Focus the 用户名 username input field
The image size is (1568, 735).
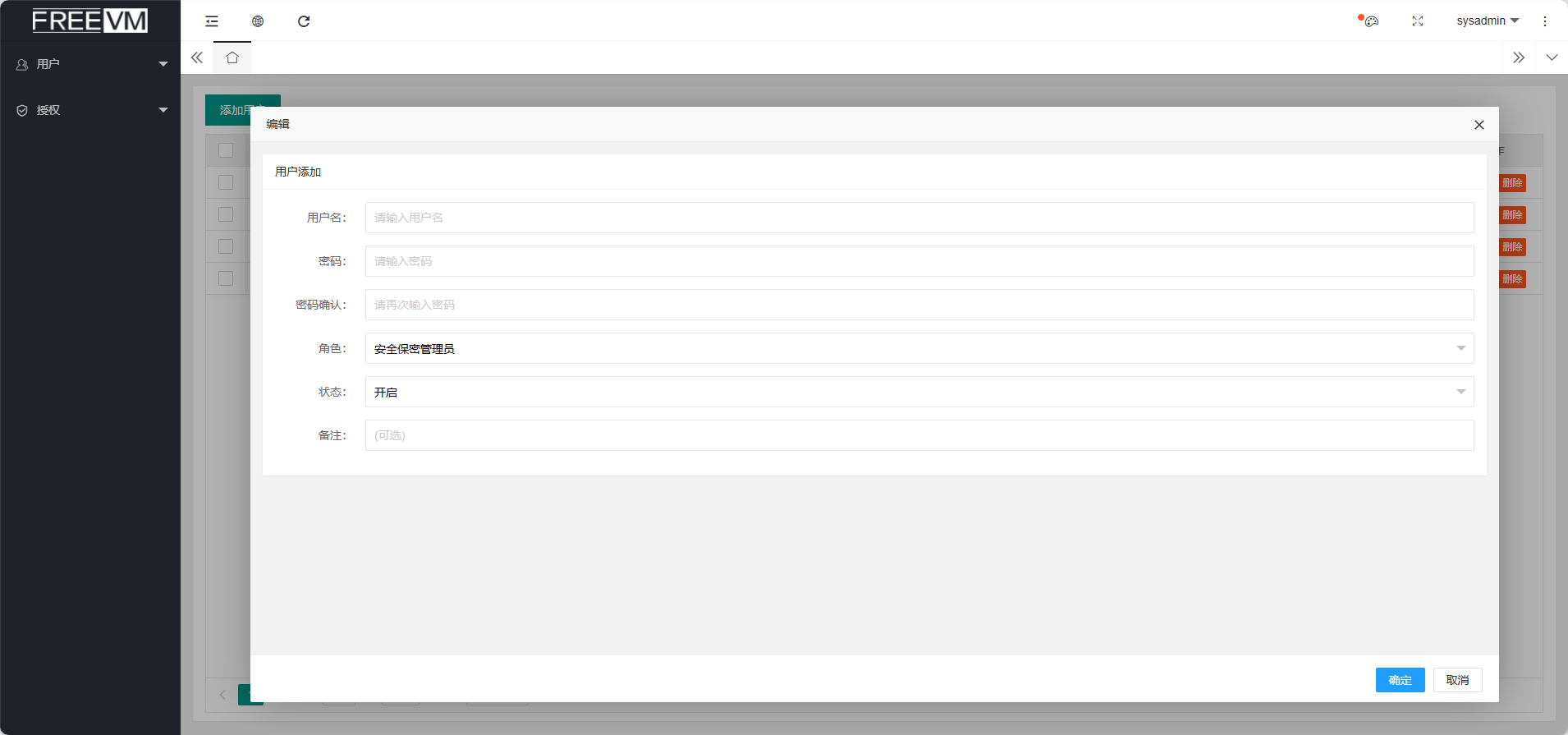919,218
